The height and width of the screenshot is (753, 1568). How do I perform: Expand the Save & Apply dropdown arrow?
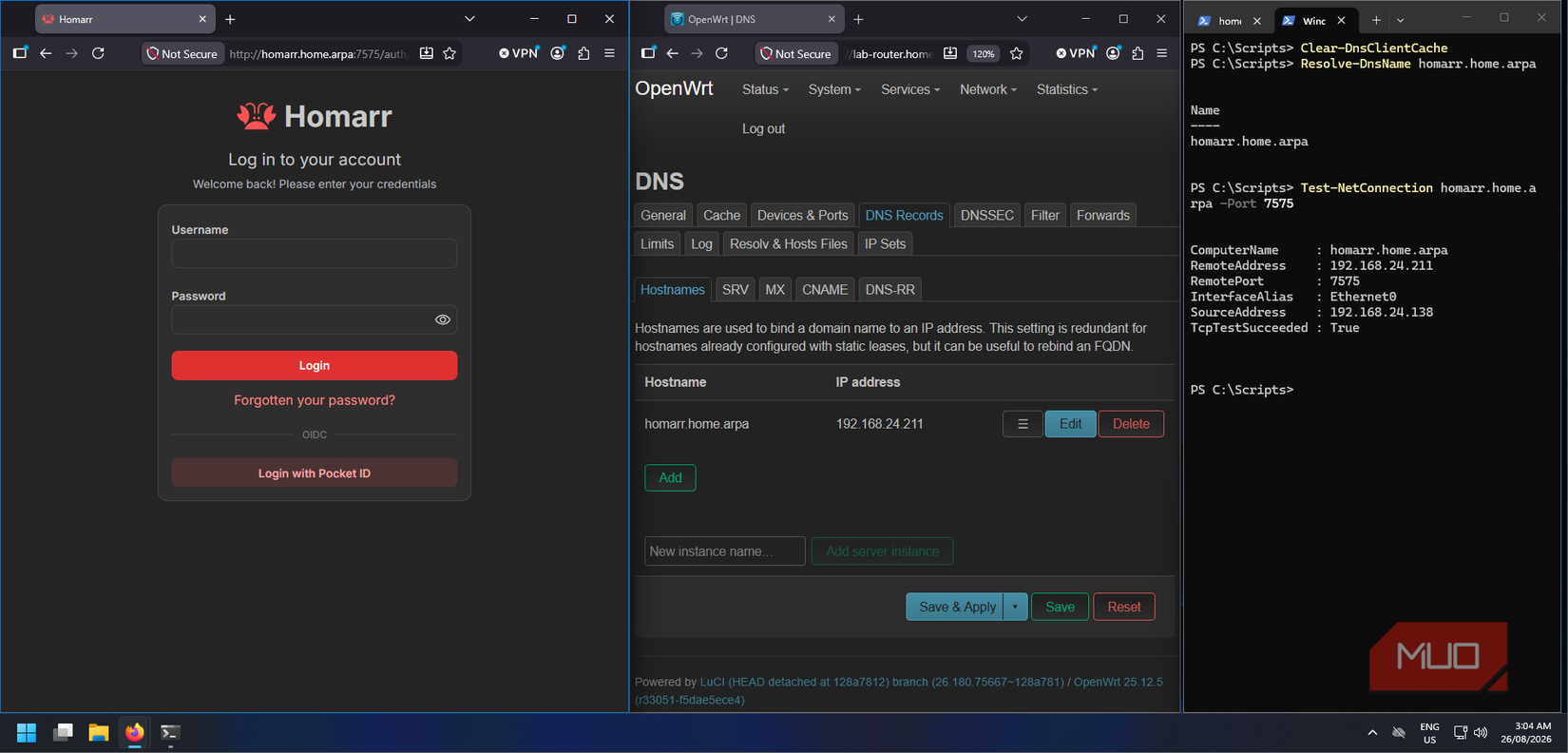1015,607
